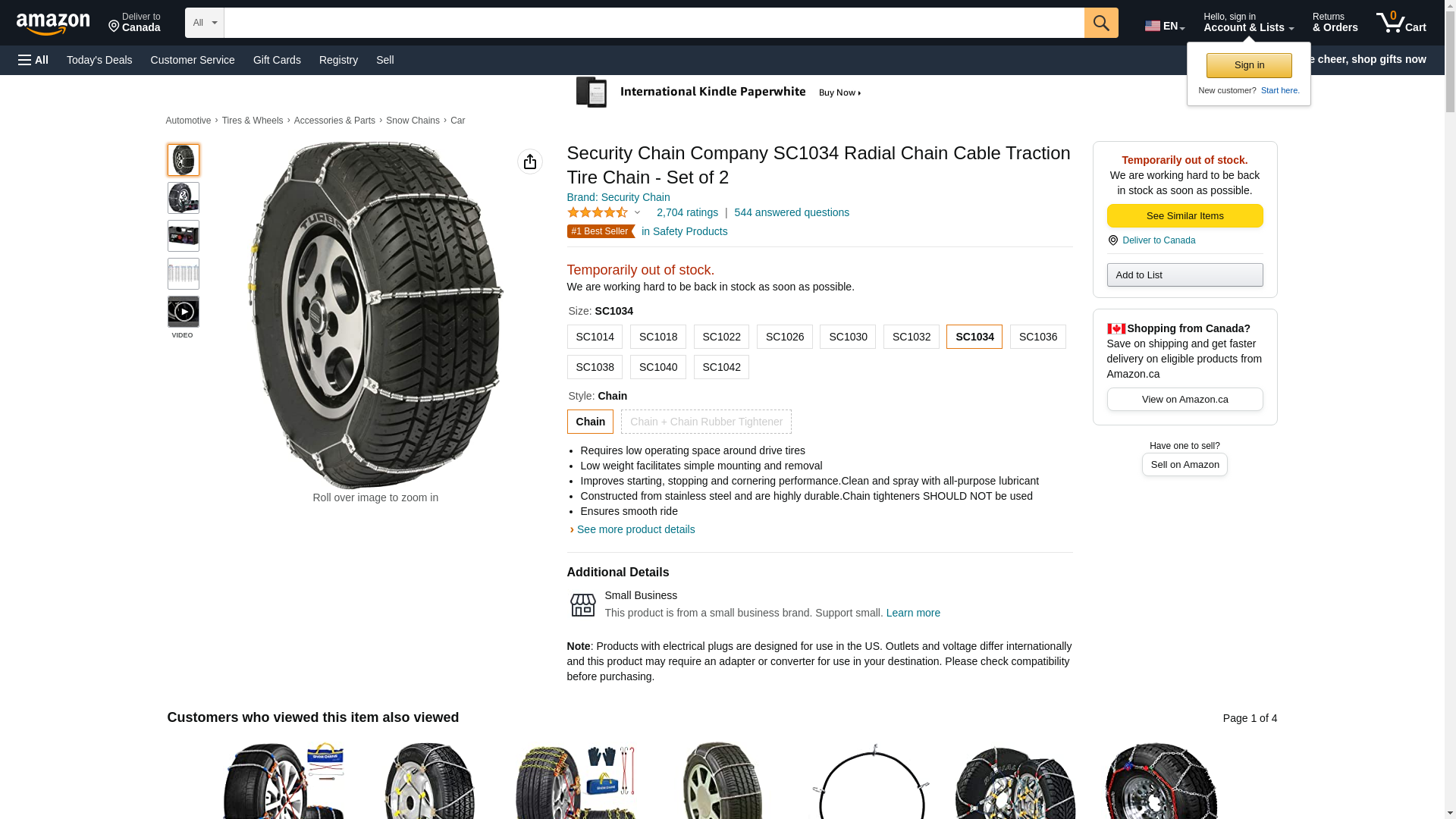1456x819 pixels.
Task: Choose Chain + Chain Rubber Tightener style
Action: click(706, 422)
